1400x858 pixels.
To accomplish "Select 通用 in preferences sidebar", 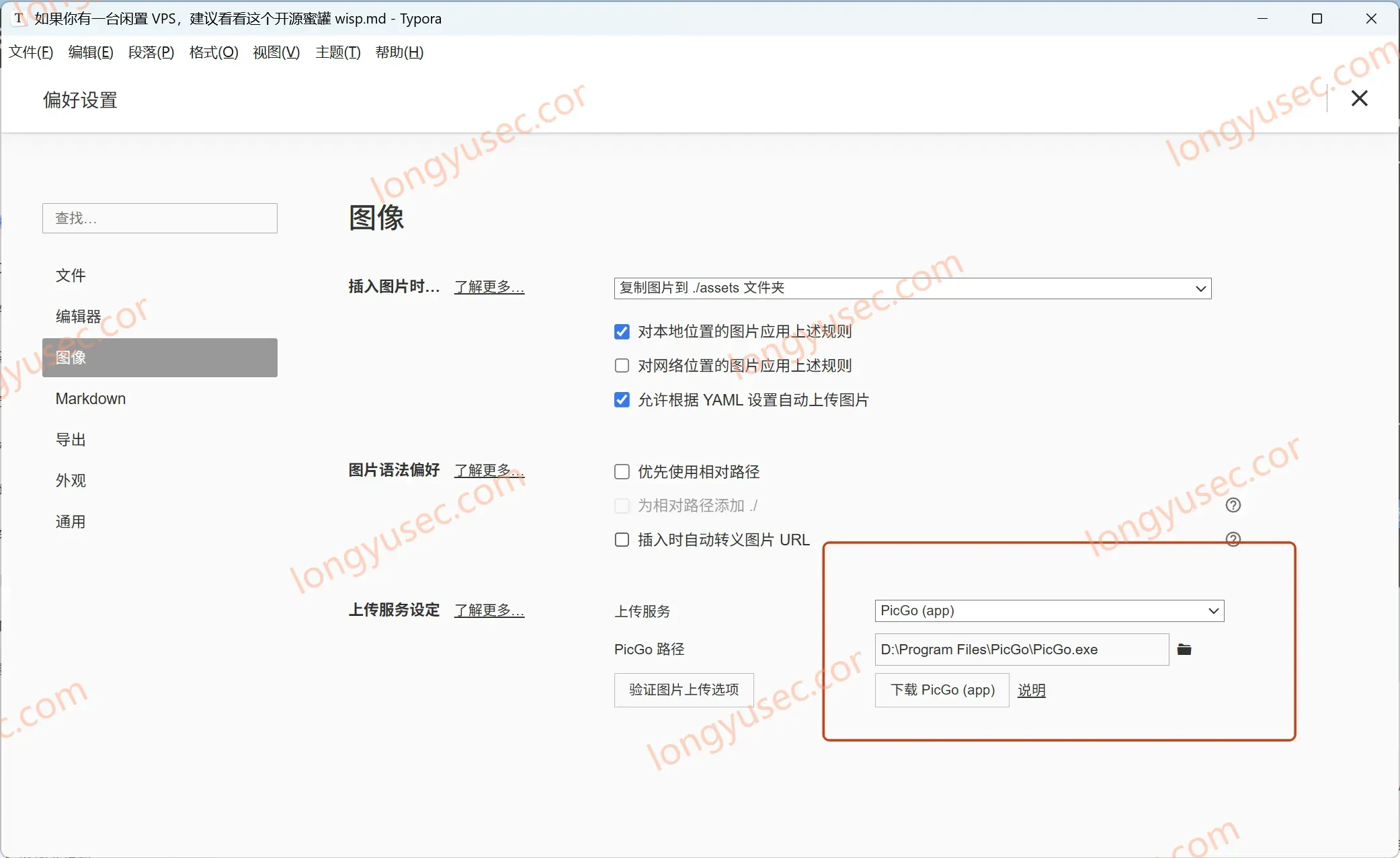I will (x=160, y=522).
